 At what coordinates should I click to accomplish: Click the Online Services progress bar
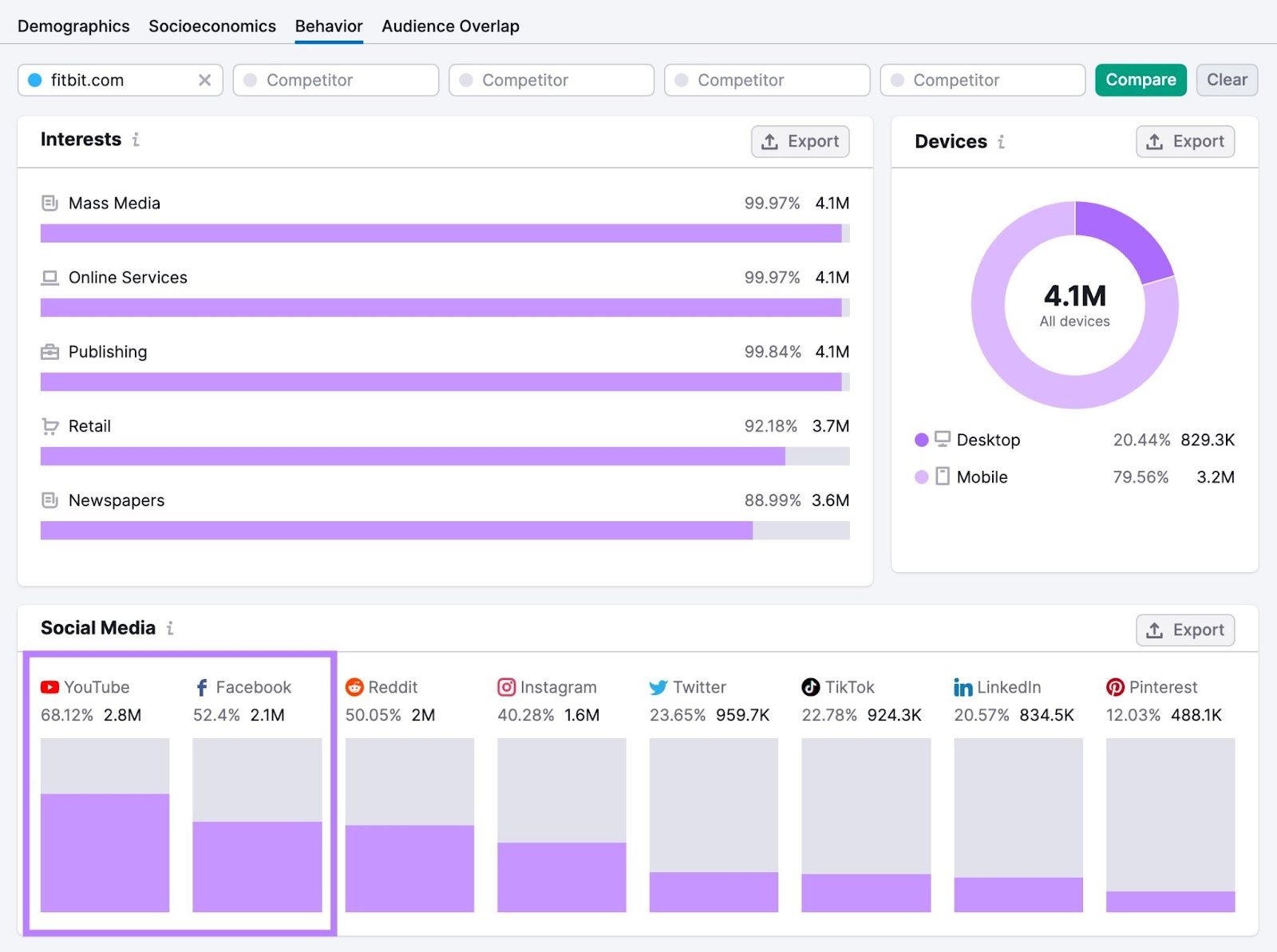tap(445, 307)
